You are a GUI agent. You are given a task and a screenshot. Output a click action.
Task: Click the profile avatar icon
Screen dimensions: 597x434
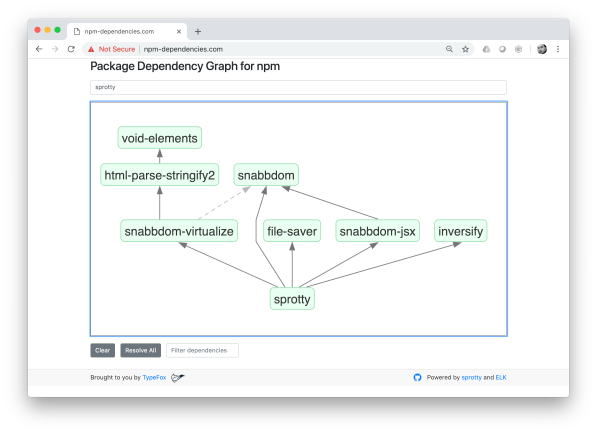pyautogui.click(x=542, y=49)
